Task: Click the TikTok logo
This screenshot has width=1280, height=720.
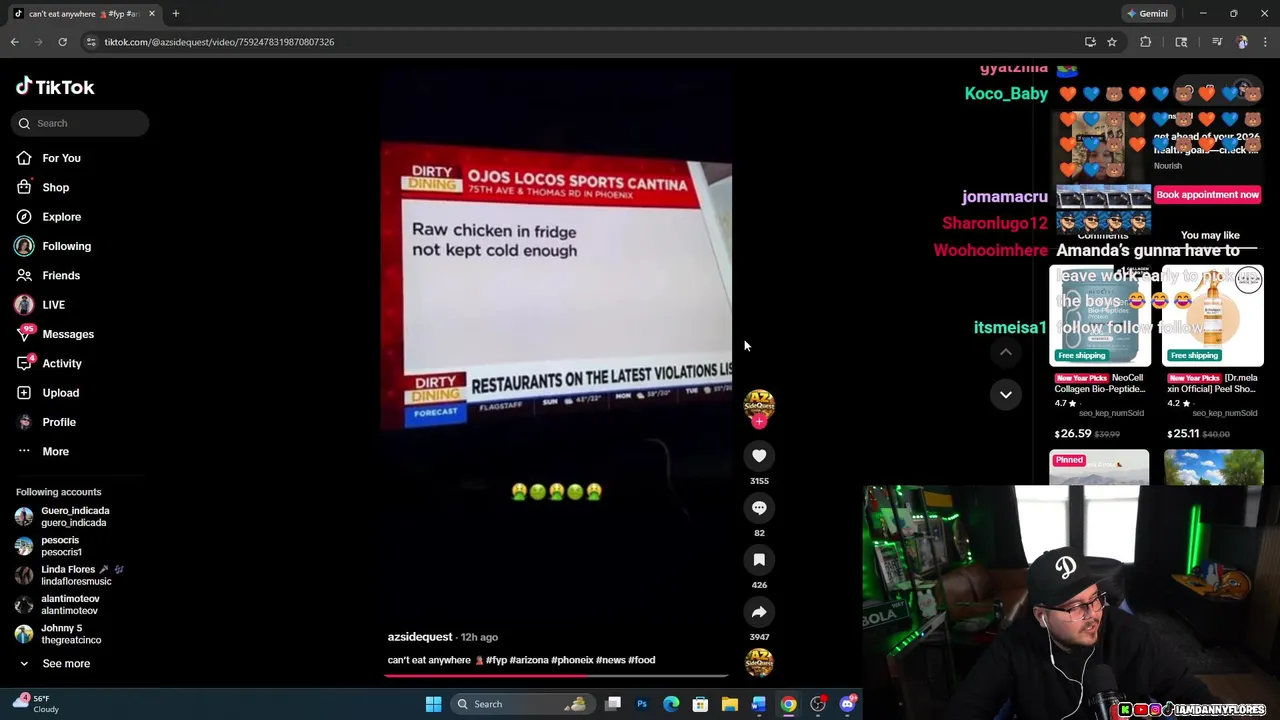Action: coord(55,87)
